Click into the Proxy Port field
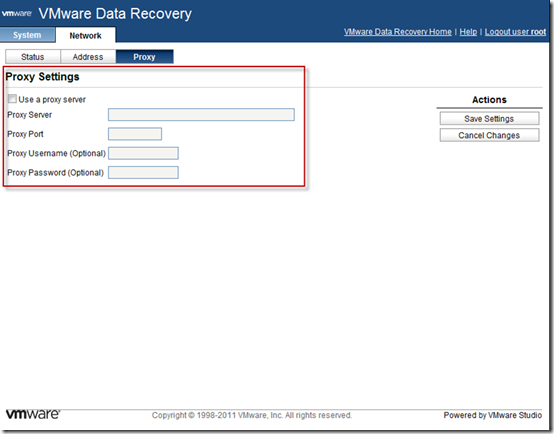This screenshot has width=554, height=434. click(x=135, y=134)
